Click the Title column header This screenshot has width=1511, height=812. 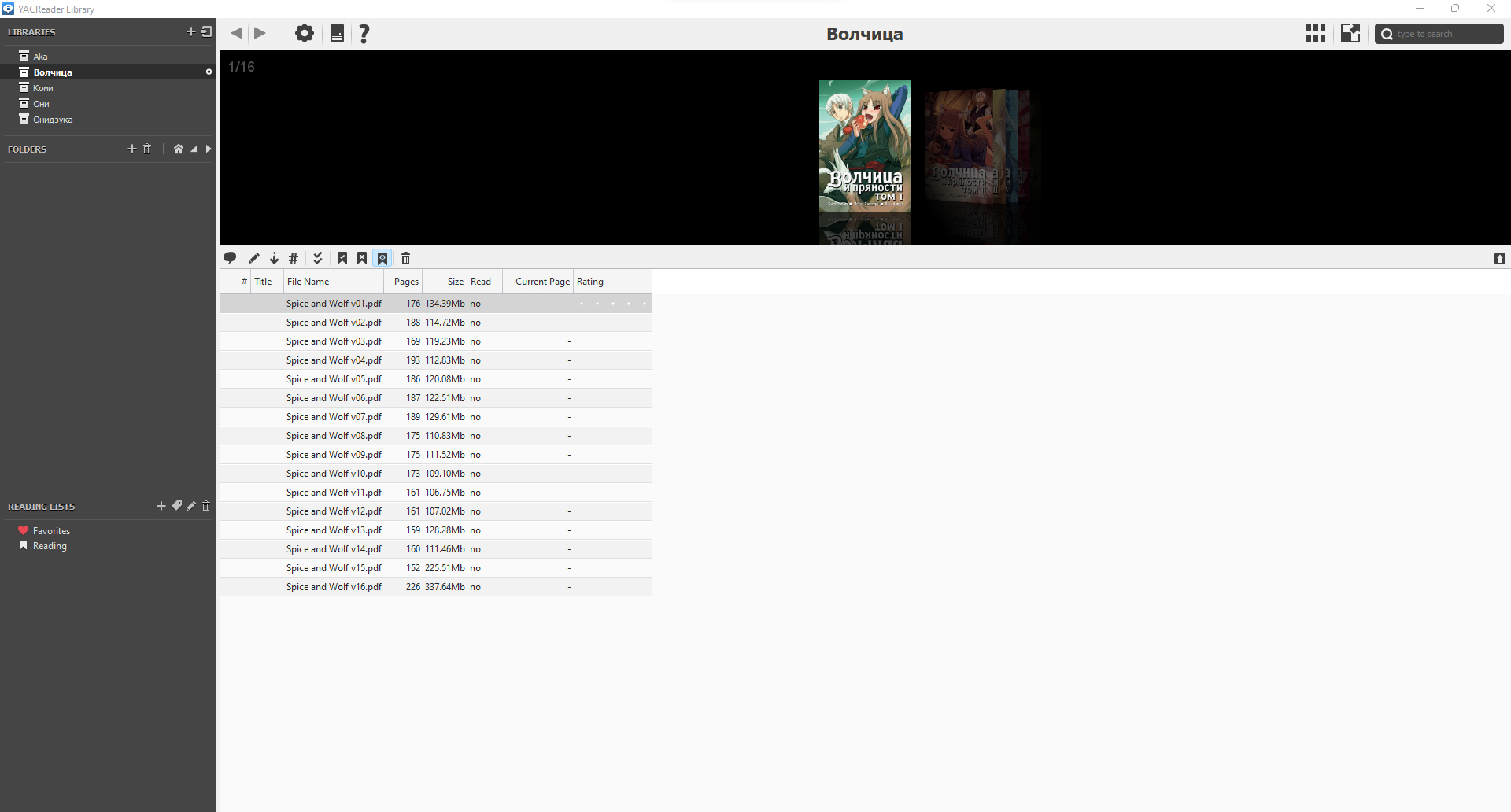[268, 282]
